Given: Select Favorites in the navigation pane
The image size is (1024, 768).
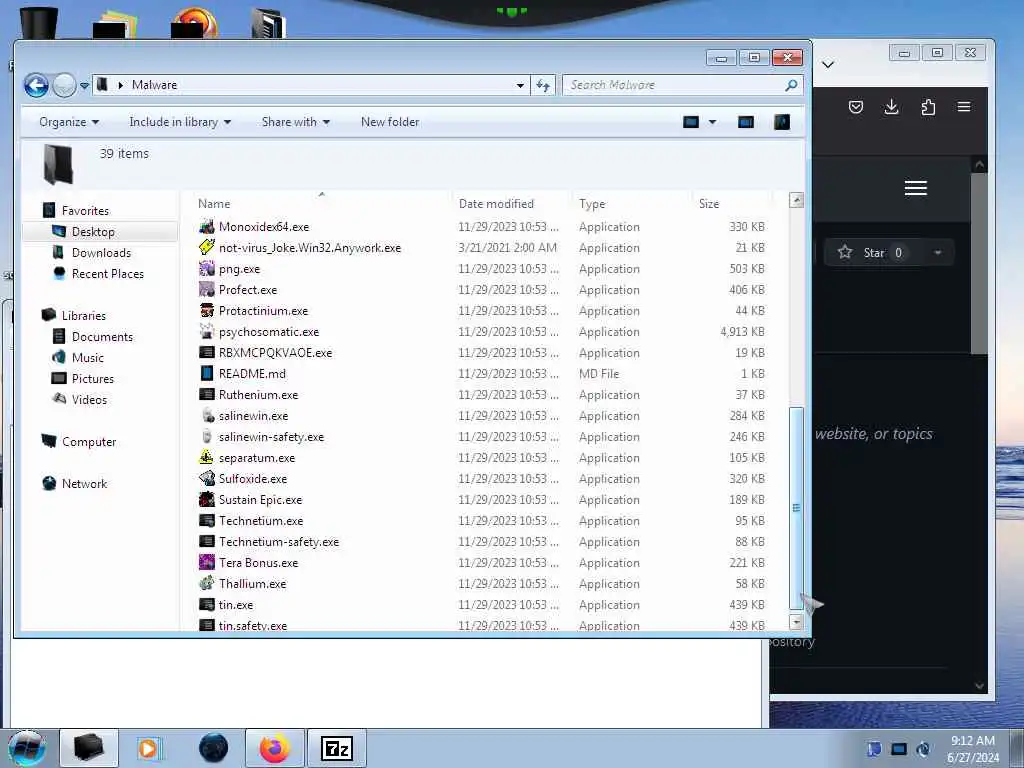Looking at the screenshot, I should click(85, 211).
